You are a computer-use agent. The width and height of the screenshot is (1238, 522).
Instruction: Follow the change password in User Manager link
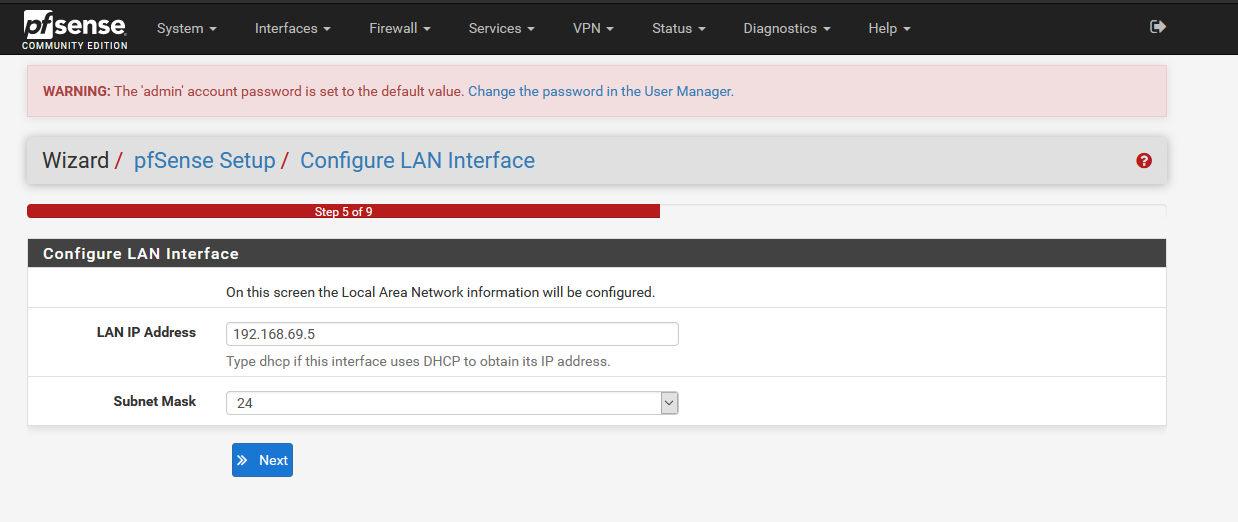click(x=601, y=91)
